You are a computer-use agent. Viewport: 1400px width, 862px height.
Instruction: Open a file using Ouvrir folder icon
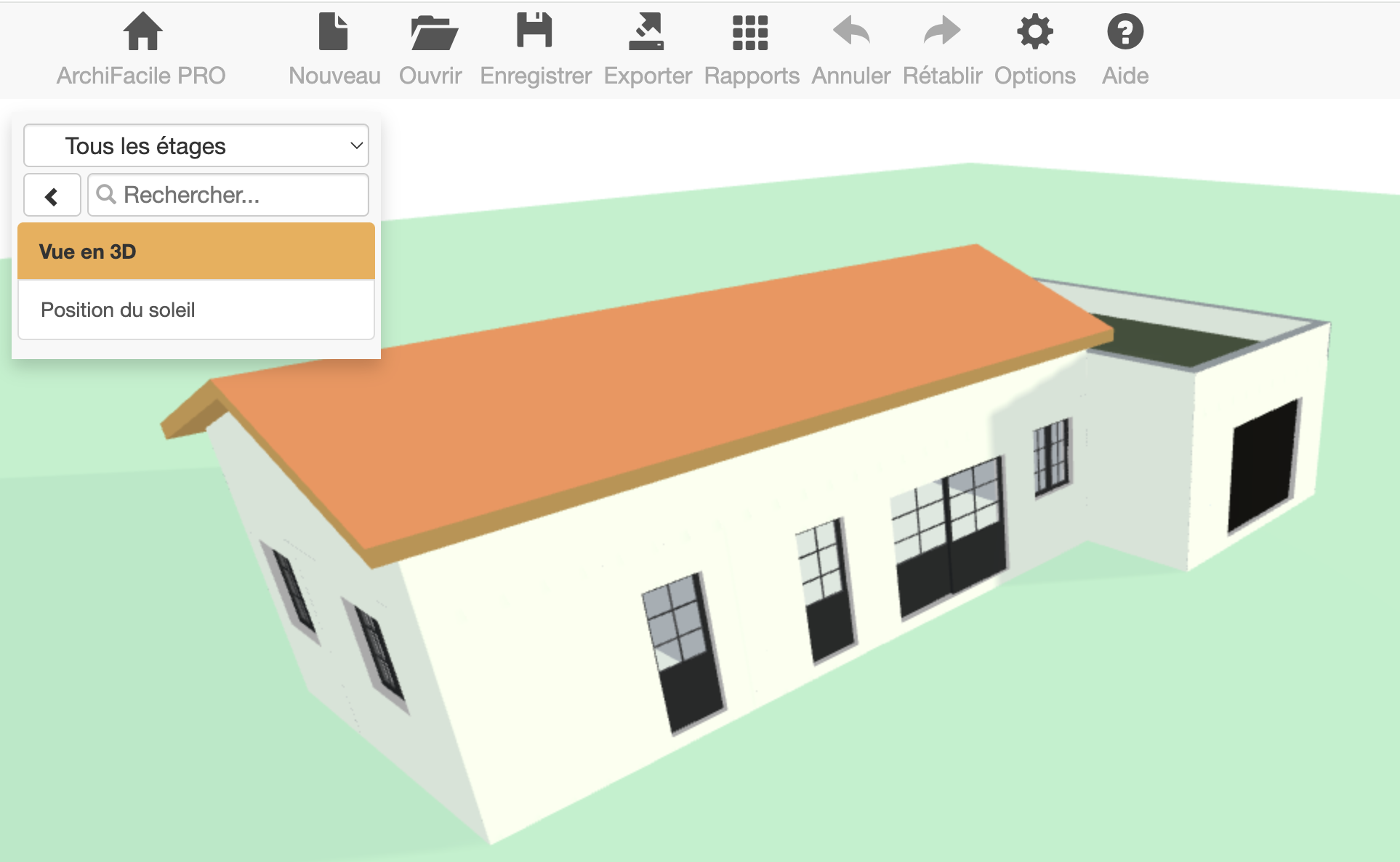click(433, 32)
